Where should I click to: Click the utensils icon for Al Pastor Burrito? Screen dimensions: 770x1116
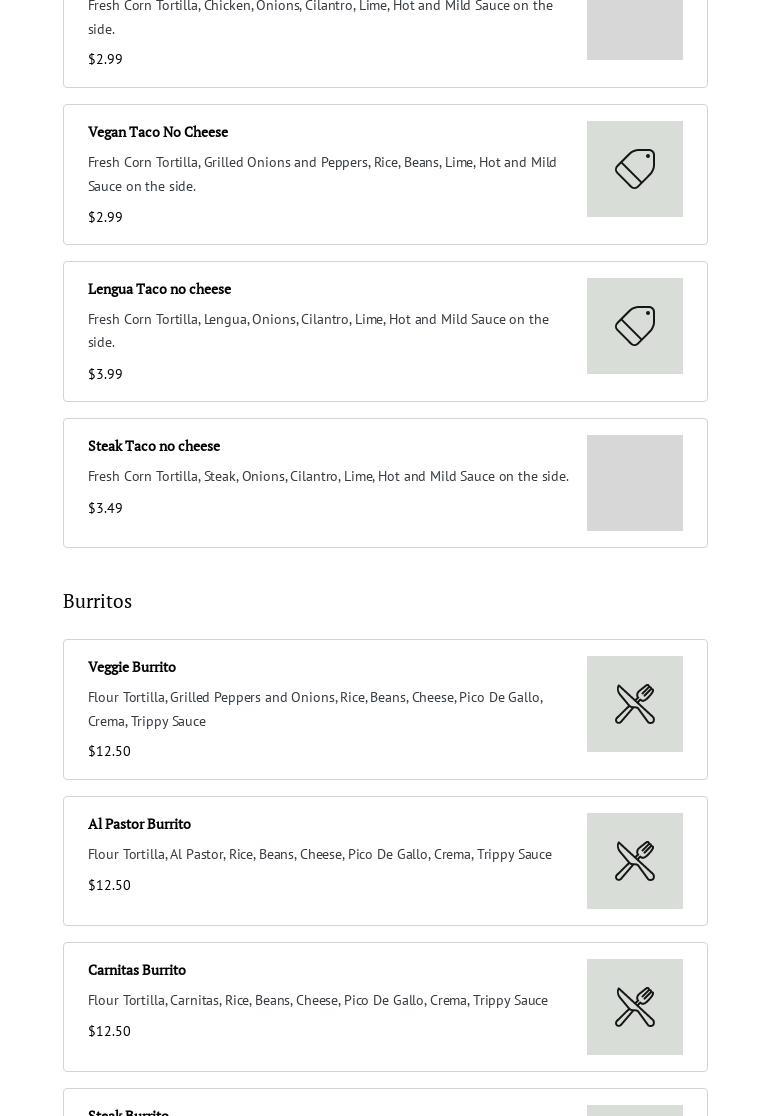(x=635, y=861)
